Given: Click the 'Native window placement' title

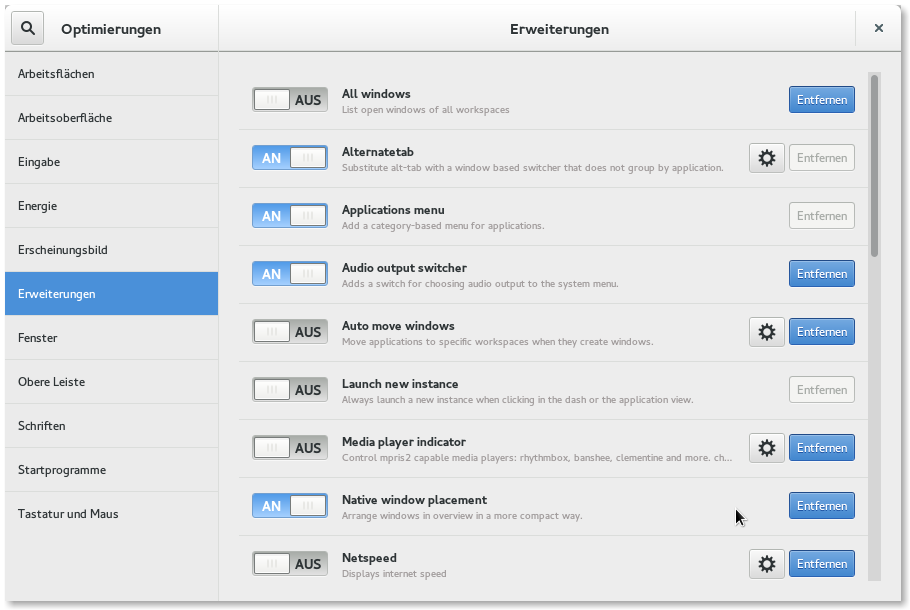Looking at the screenshot, I should coord(414,500).
